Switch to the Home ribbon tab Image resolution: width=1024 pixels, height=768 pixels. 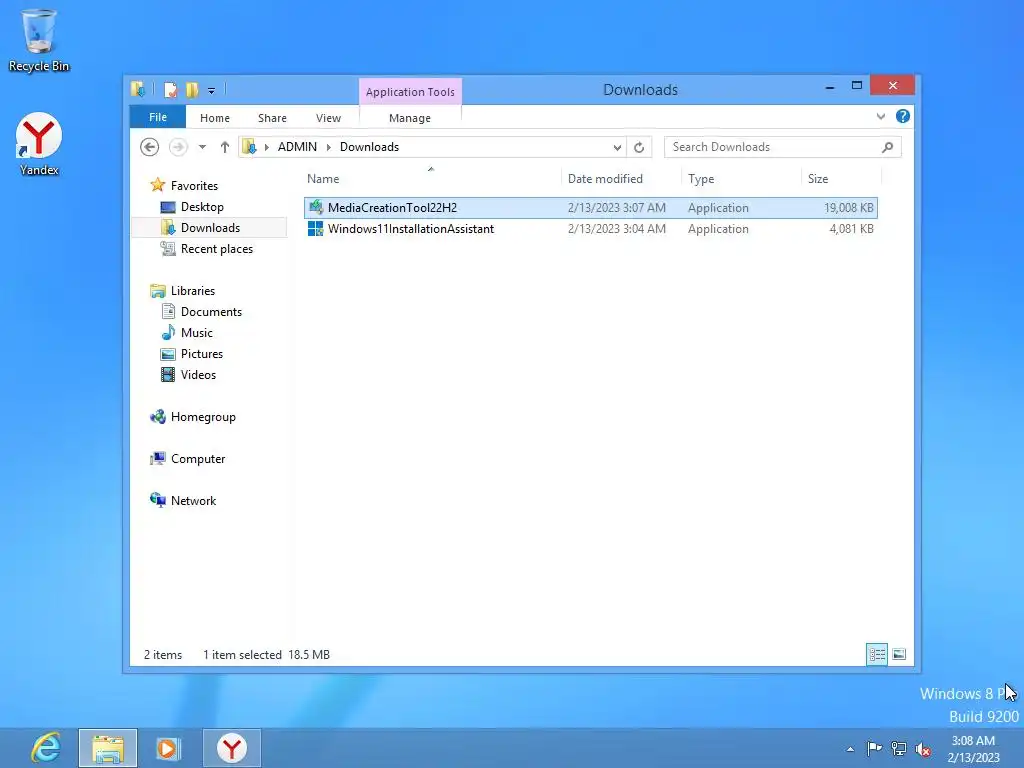click(215, 118)
